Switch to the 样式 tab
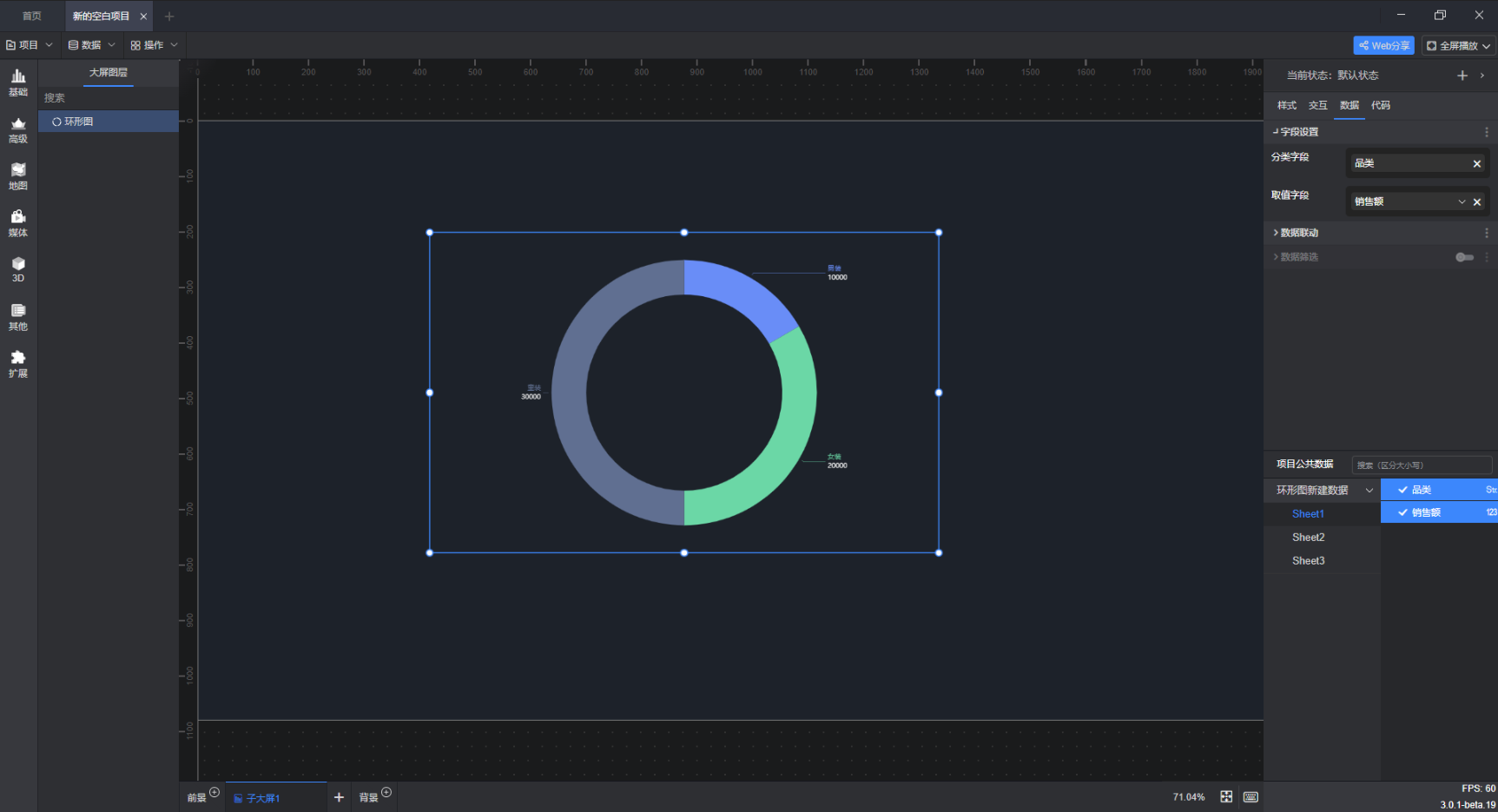 (x=1287, y=105)
